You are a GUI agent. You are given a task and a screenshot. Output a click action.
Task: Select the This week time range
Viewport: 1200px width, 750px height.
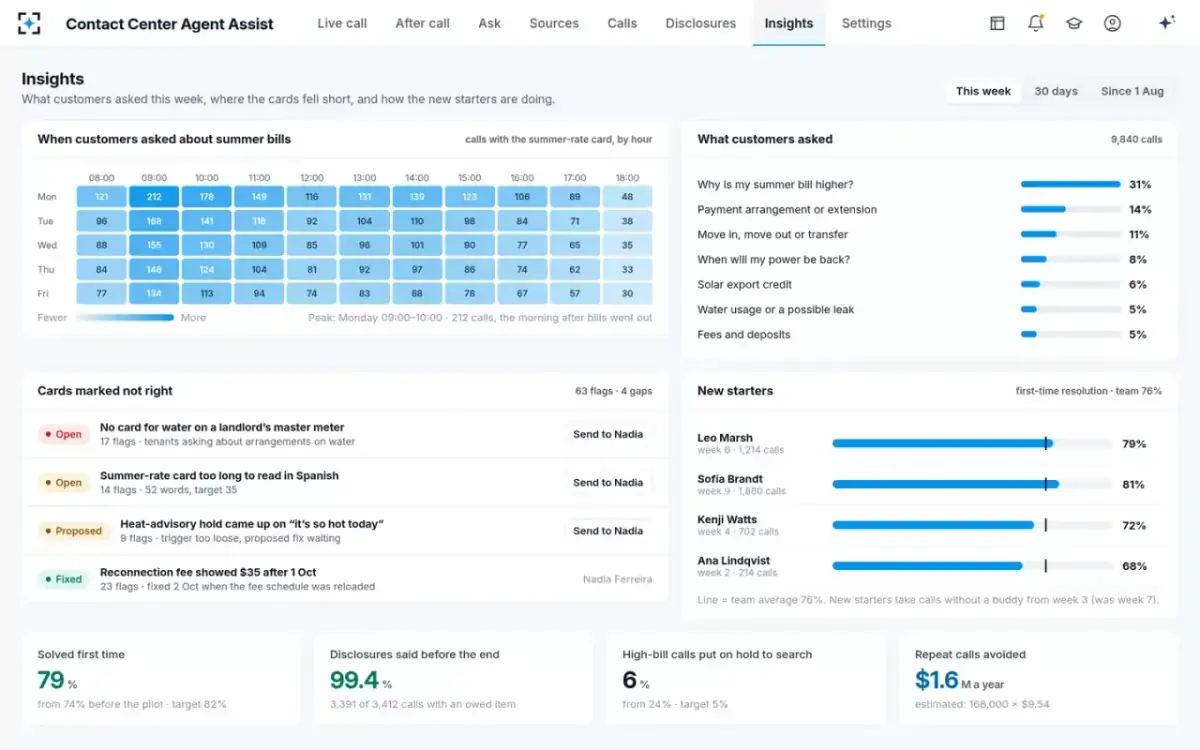983,91
